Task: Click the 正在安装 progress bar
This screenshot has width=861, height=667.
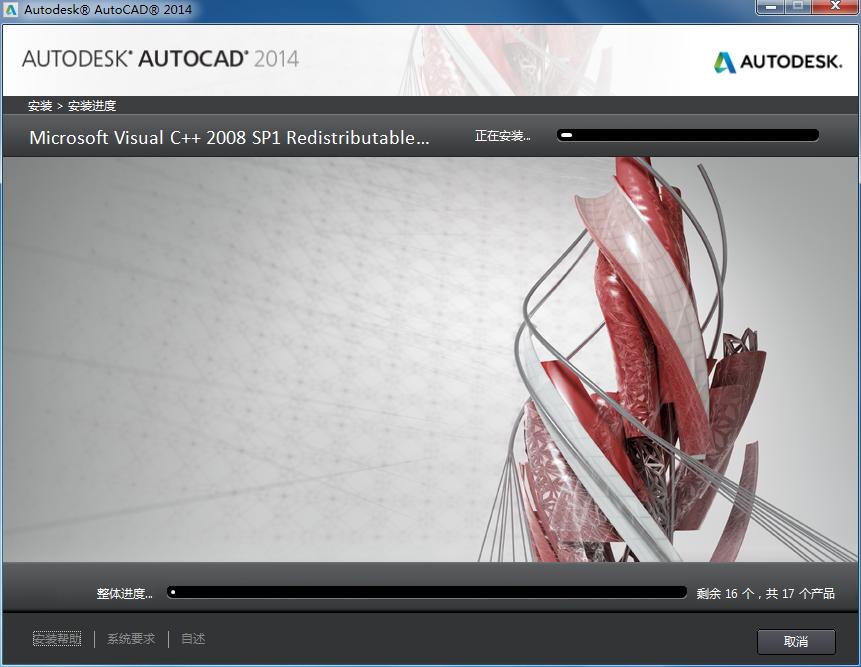Action: tap(688, 134)
